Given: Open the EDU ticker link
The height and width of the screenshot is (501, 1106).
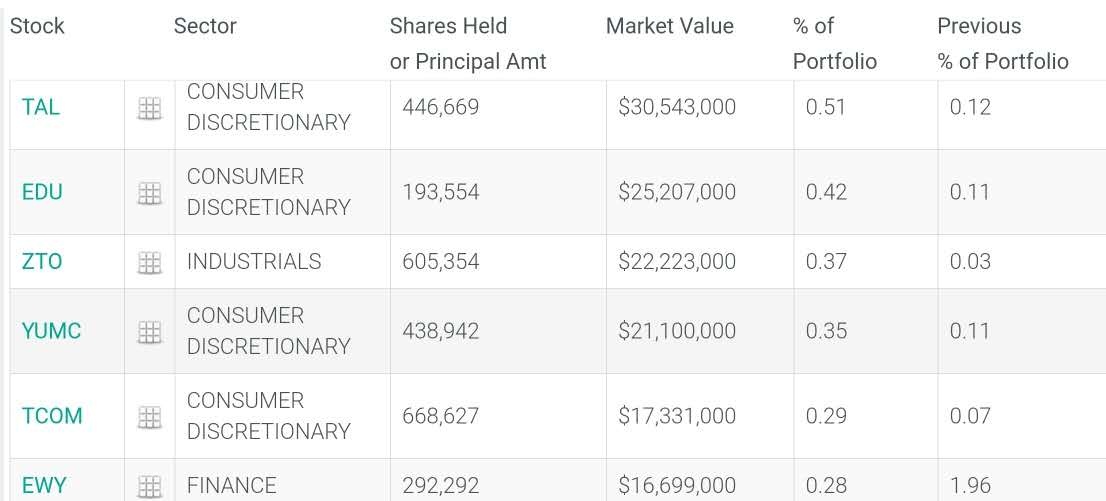Looking at the screenshot, I should 42,192.
